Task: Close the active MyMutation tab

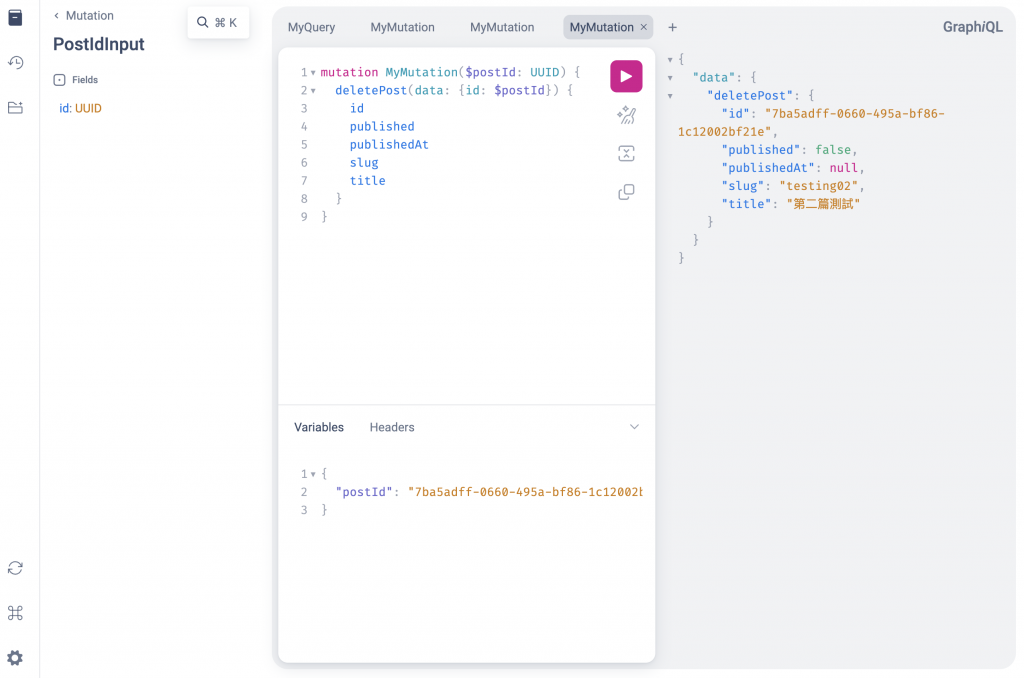Action: (643, 27)
